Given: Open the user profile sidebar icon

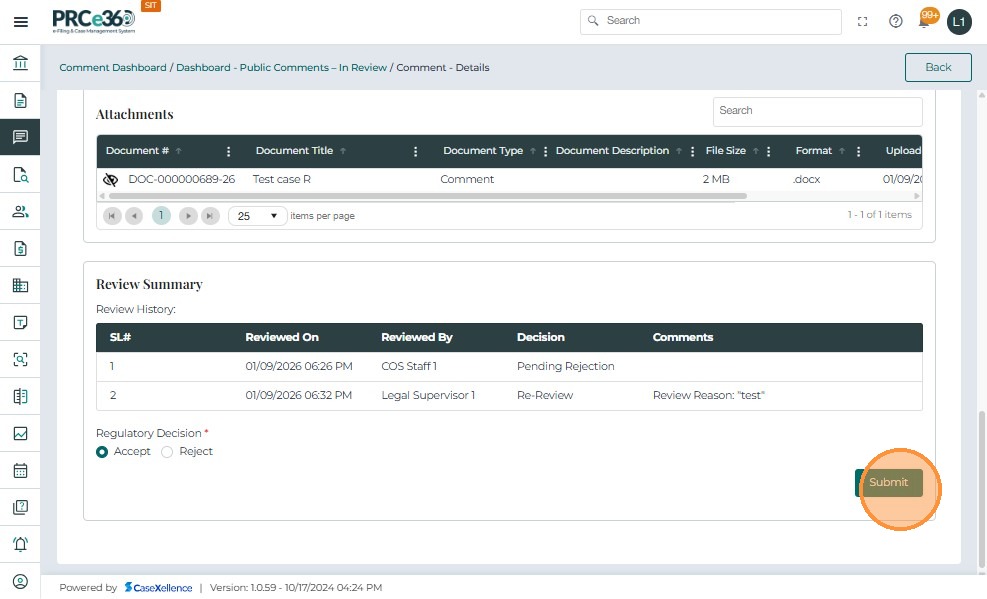Looking at the screenshot, I should click(20, 581).
